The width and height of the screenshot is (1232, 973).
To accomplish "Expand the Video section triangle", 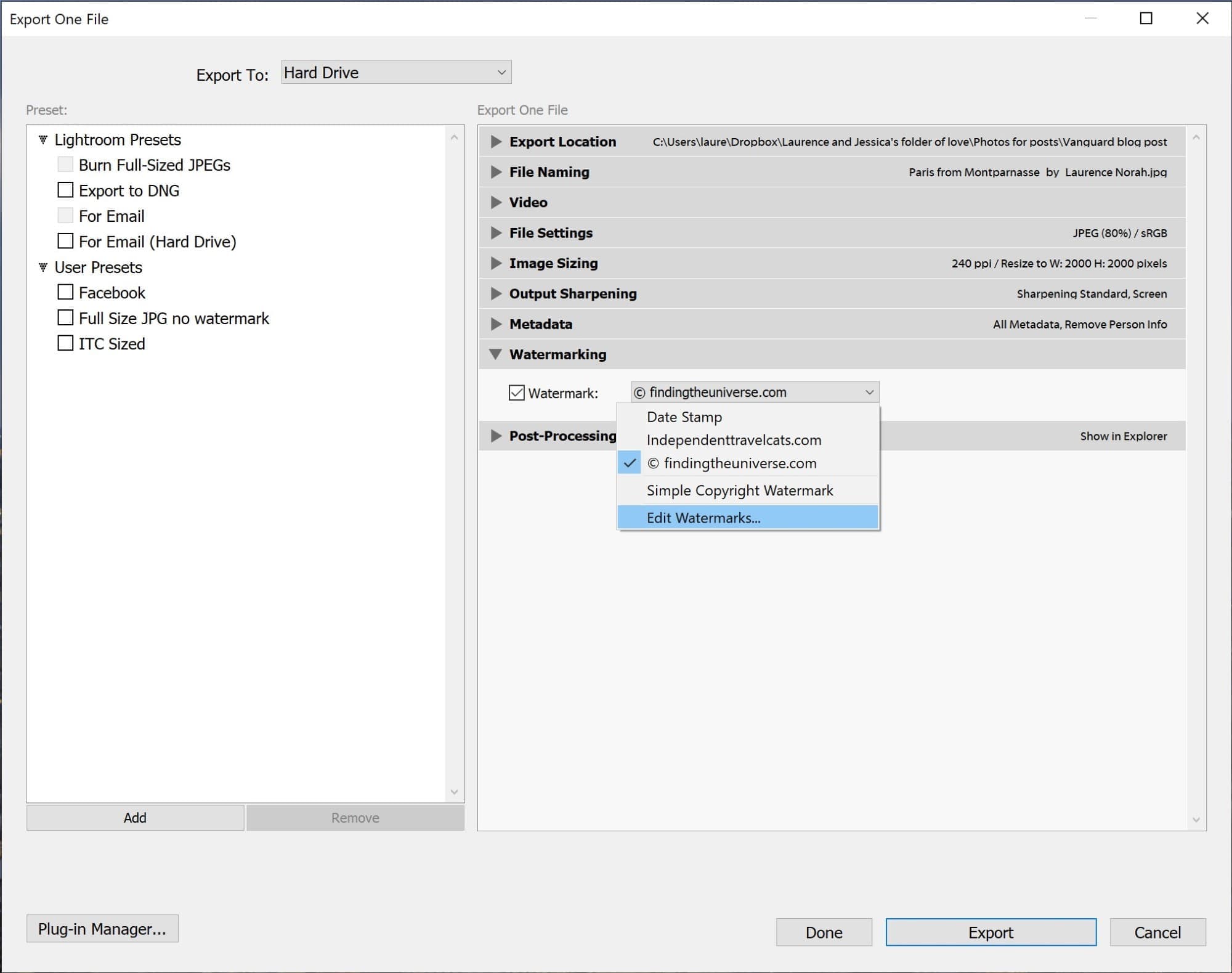I will (496, 202).
